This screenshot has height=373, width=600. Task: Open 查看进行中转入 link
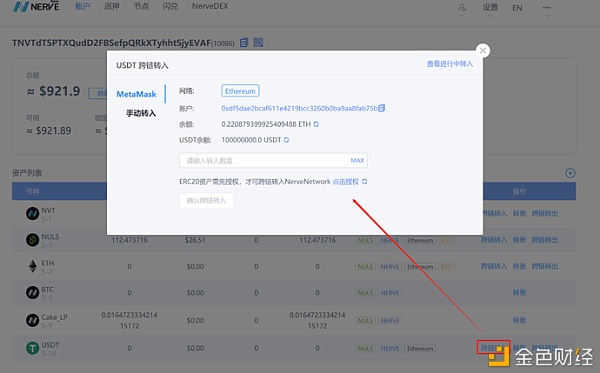pos(450,64)
